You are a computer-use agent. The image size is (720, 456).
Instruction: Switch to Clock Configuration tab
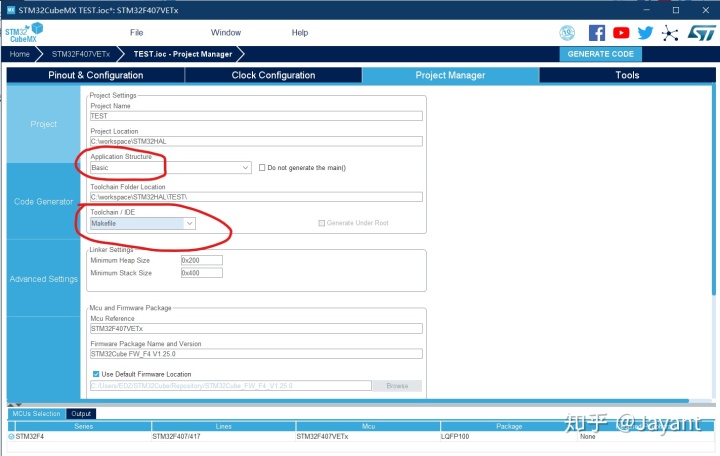coord(273,75)
